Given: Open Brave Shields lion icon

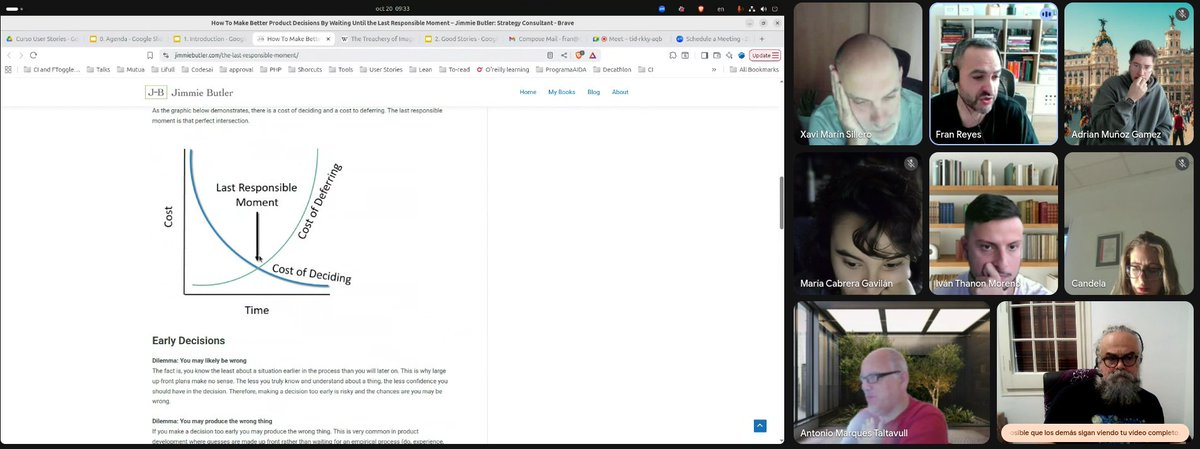Looking at the screenshot, I should pos(579,55).
